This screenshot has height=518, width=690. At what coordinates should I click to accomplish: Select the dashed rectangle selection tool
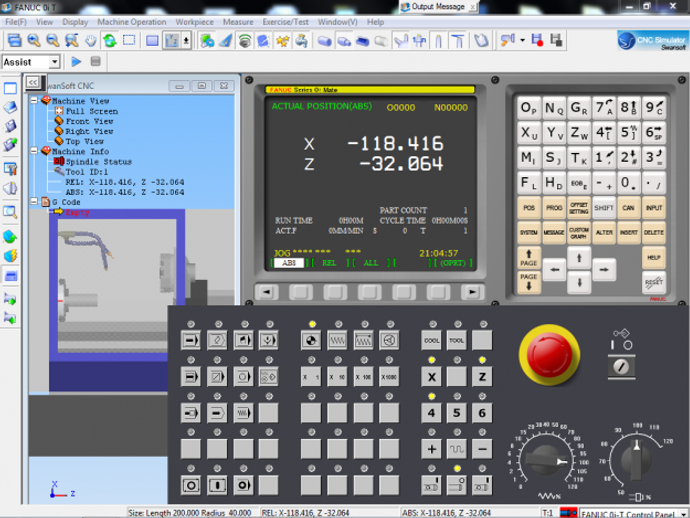pyautogui.click(x=129, y=40)
